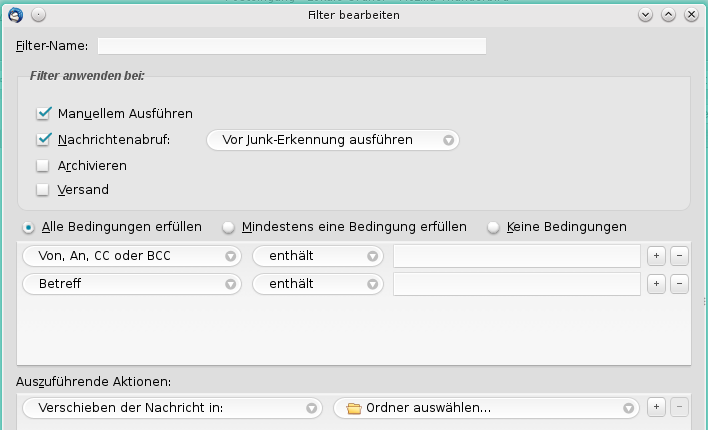Remove the Betreff condition row
This screenshot has width=708, height=430.
click(x=680, y=284)
